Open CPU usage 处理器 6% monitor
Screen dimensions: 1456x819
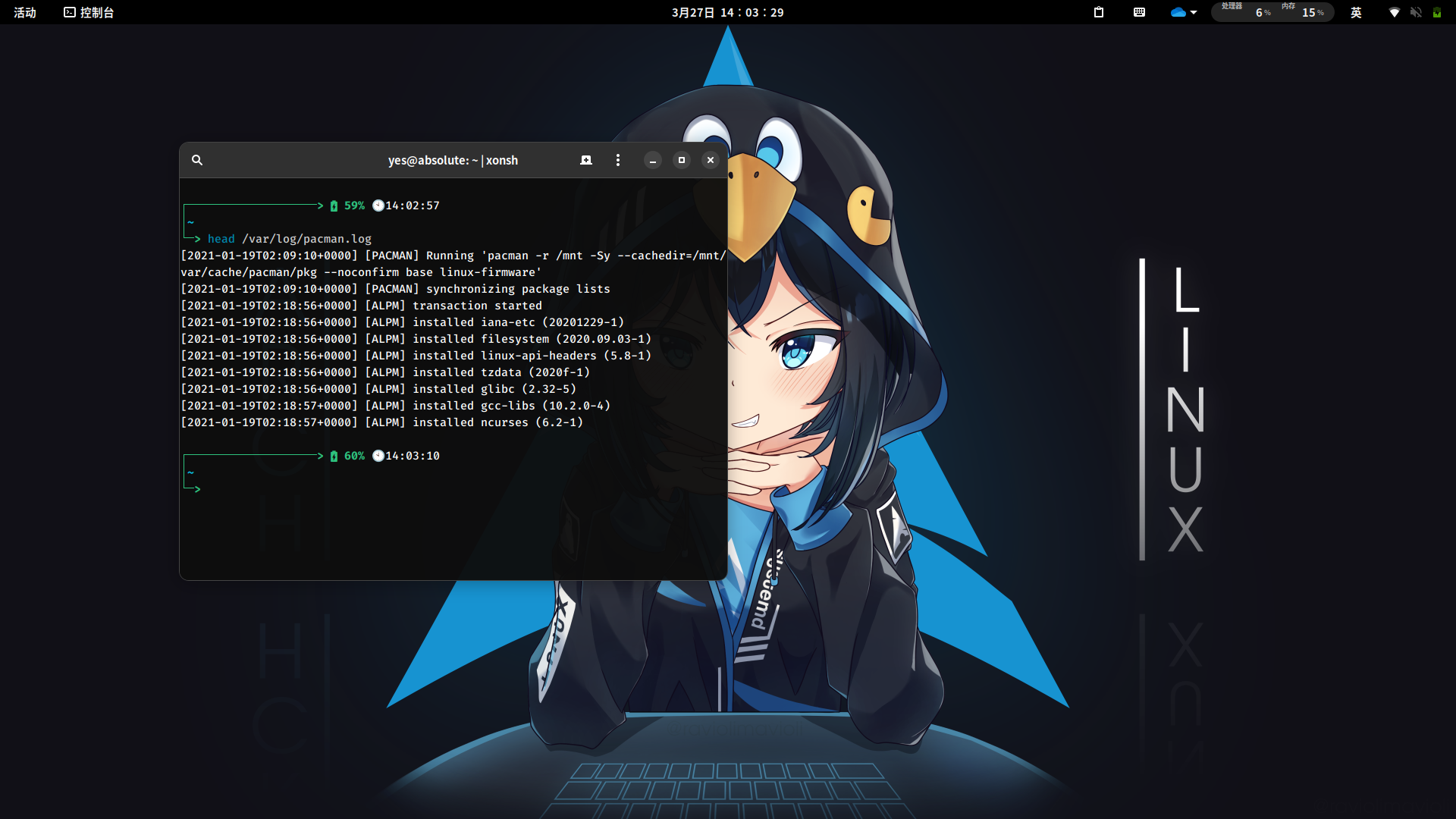click(1246, 12)
